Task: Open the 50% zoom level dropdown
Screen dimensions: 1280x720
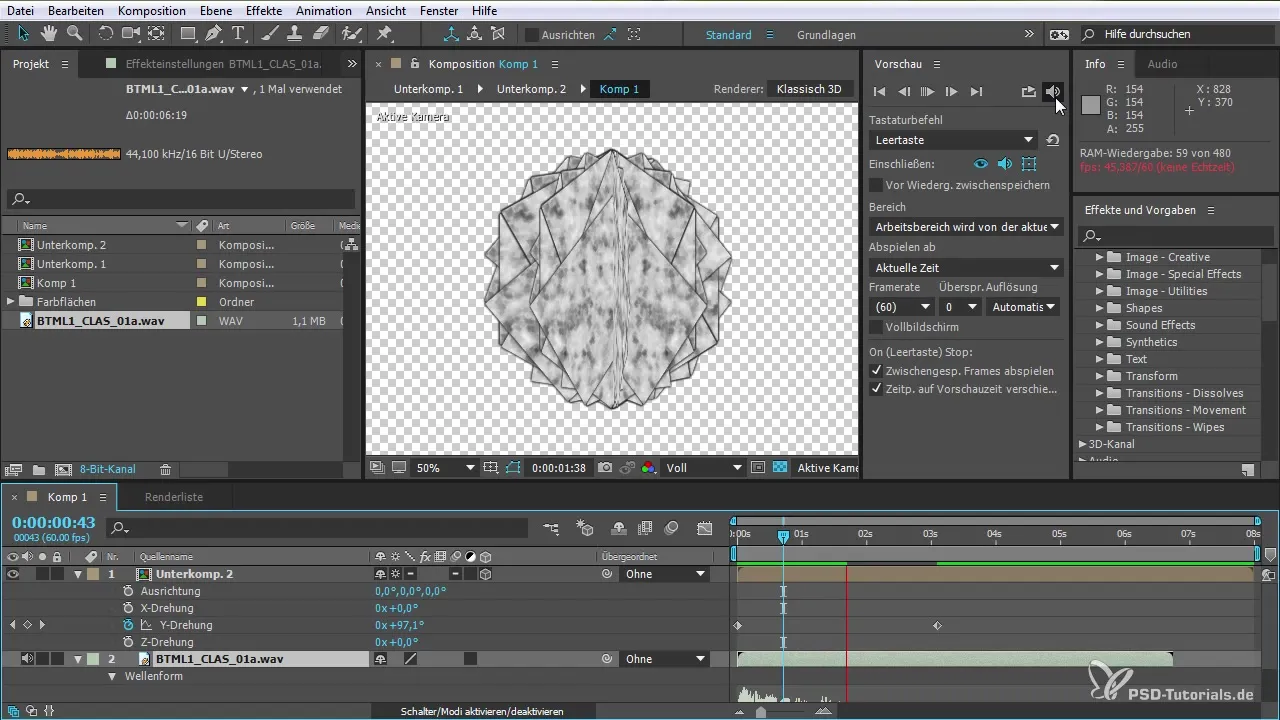Action: point(444,468)
